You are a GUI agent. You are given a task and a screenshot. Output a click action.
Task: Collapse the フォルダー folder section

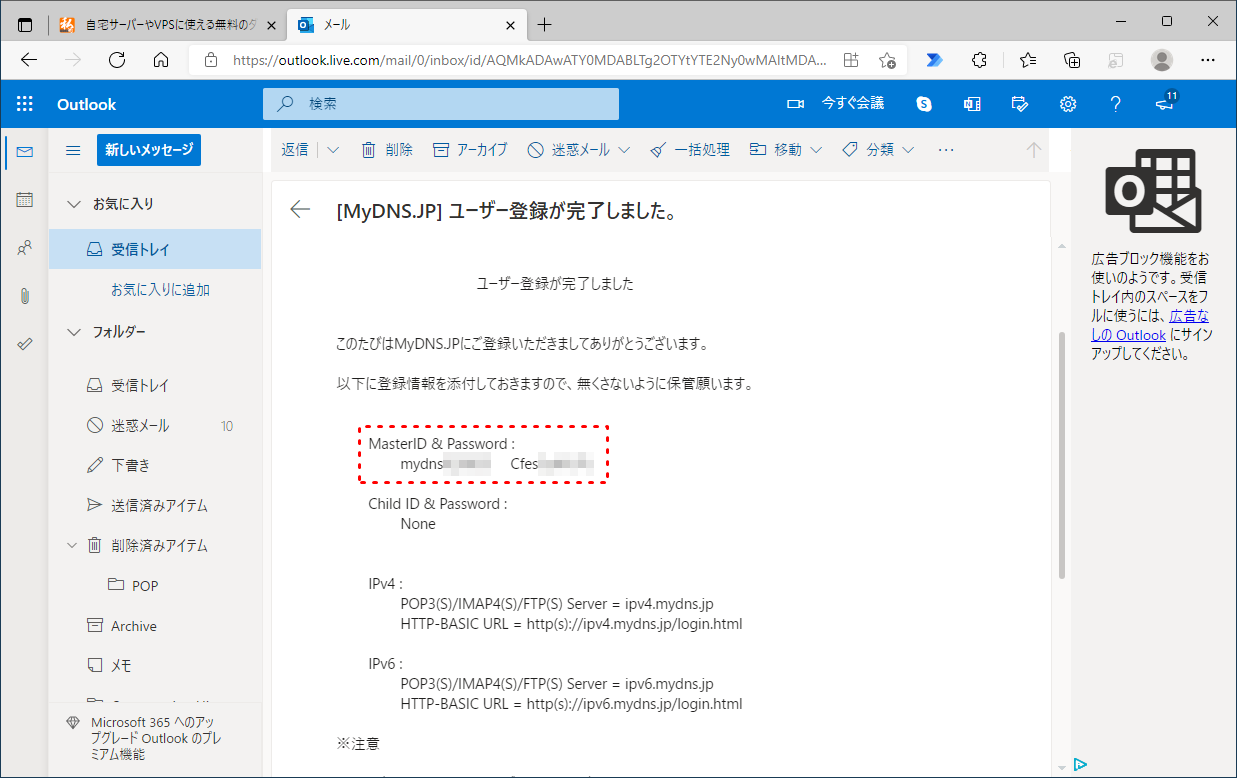[72, 331]
